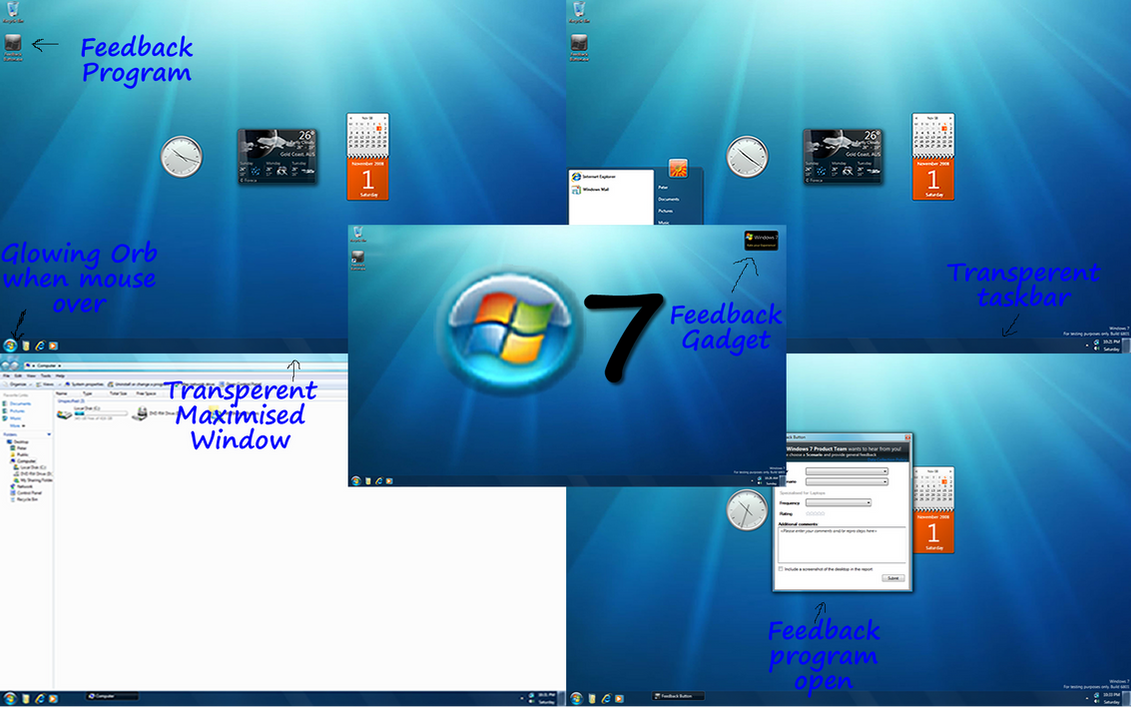The width and height of the screenshot is (1131, 707).
Task: Open View menu in Computer window
Action: (x=31, y=376)
